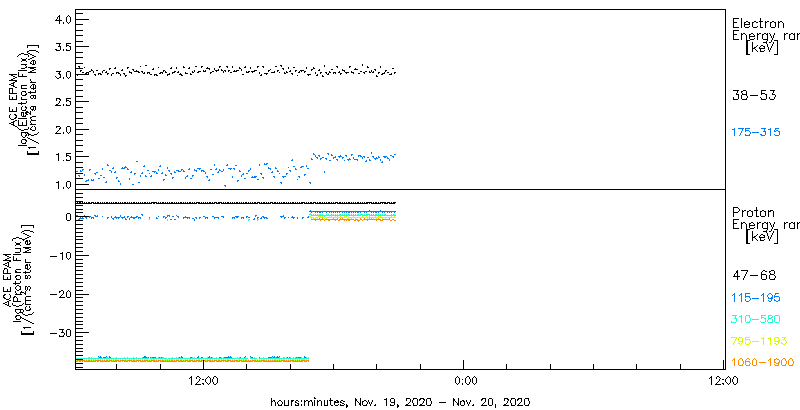Click the 175-315 electron energy legend label
The height and width of the screenshot is (410, 800).
pyautogui.click(x=756, y=133)
